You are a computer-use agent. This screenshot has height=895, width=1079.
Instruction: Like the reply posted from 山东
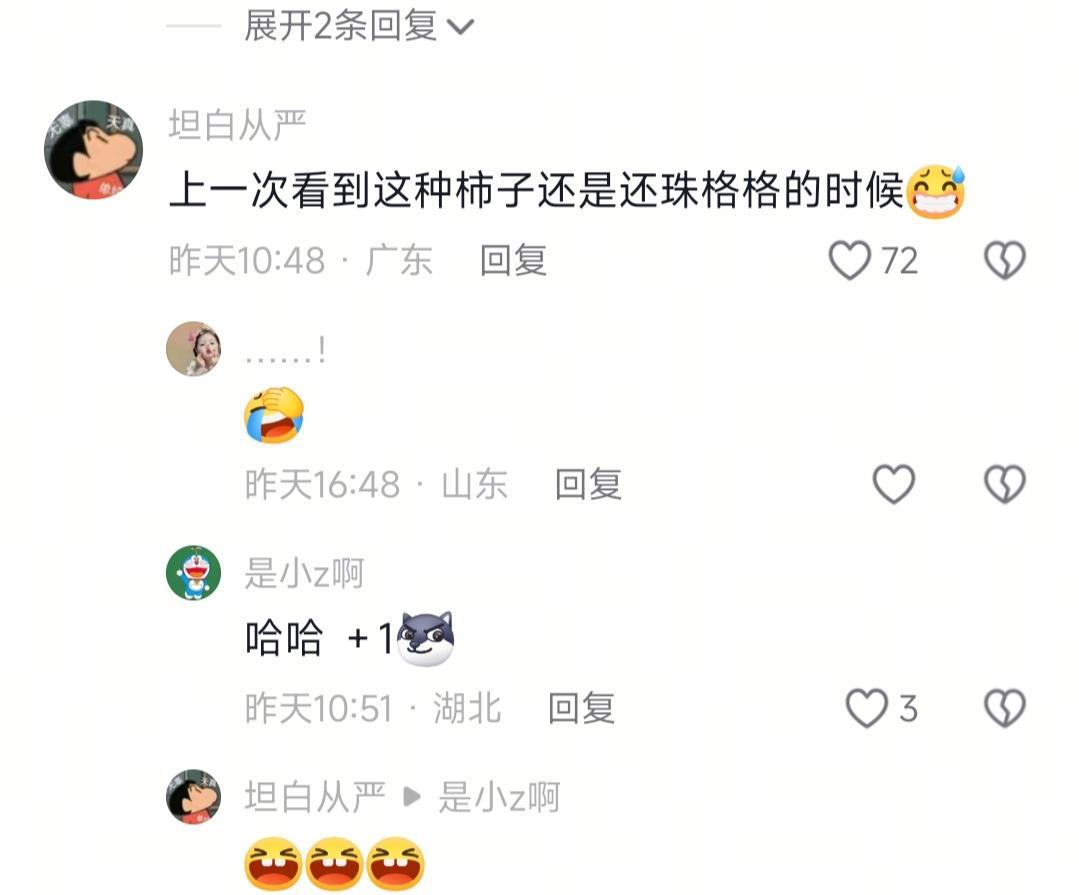pos(893,484)
